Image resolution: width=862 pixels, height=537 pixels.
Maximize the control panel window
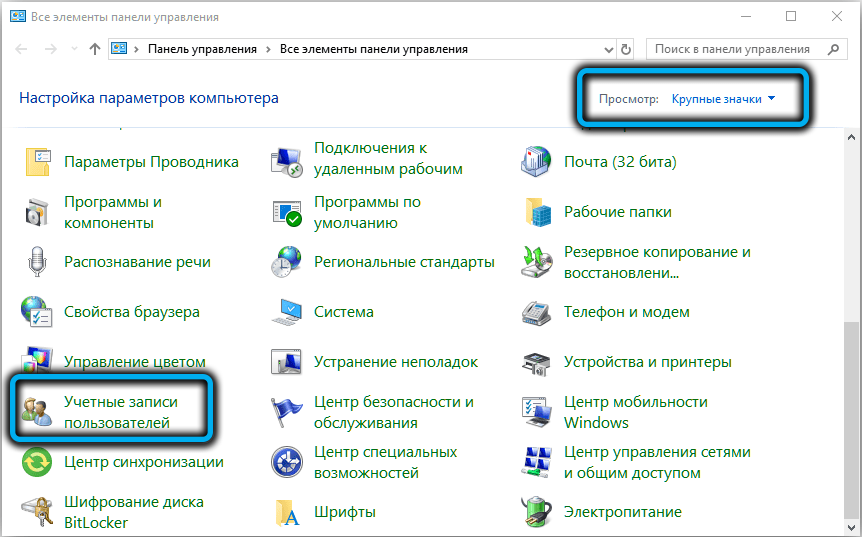(791, 16)
